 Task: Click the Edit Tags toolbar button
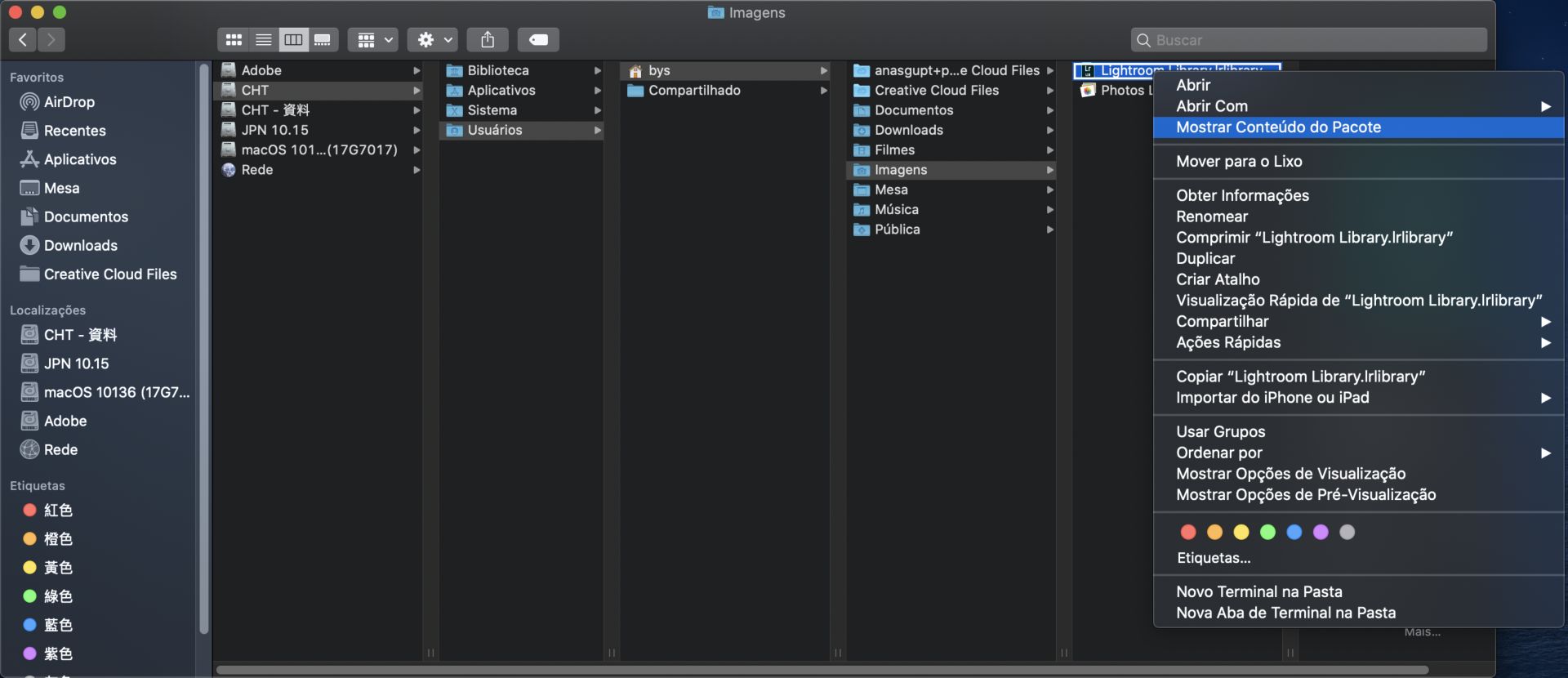538,39
